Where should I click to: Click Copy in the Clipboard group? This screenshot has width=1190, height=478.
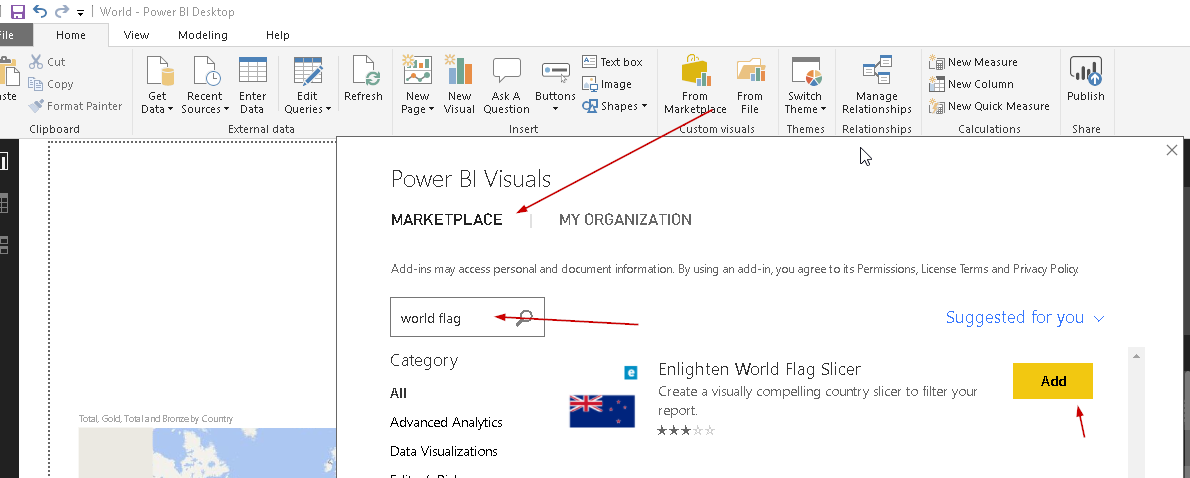pyautogui.click(x=51, y=84)
